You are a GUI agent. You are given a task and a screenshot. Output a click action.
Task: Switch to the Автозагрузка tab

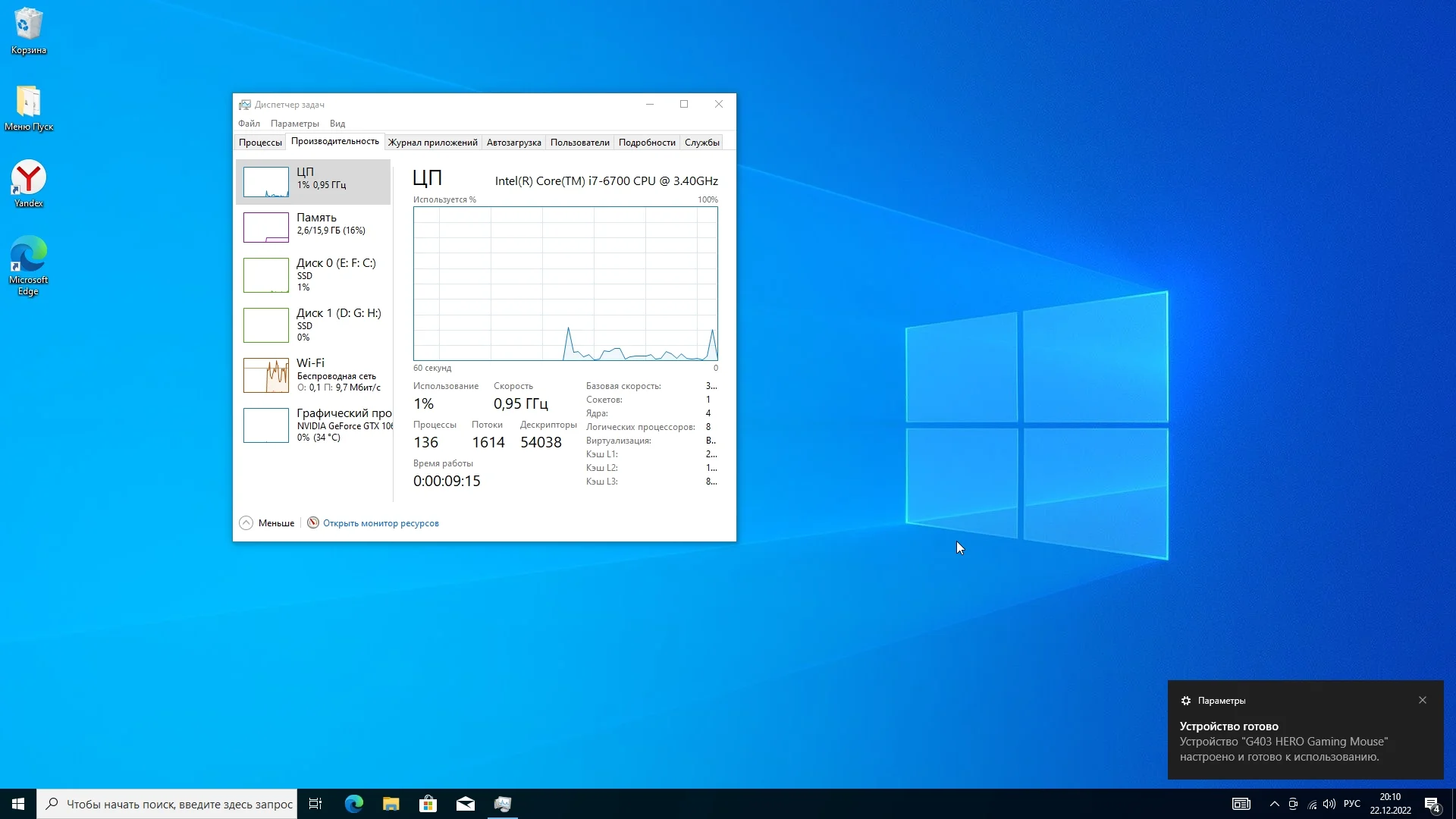click(513, 143)
